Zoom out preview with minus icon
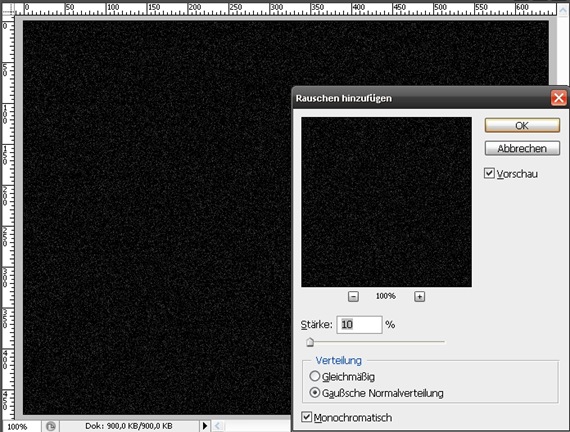 tap(353, 296)
